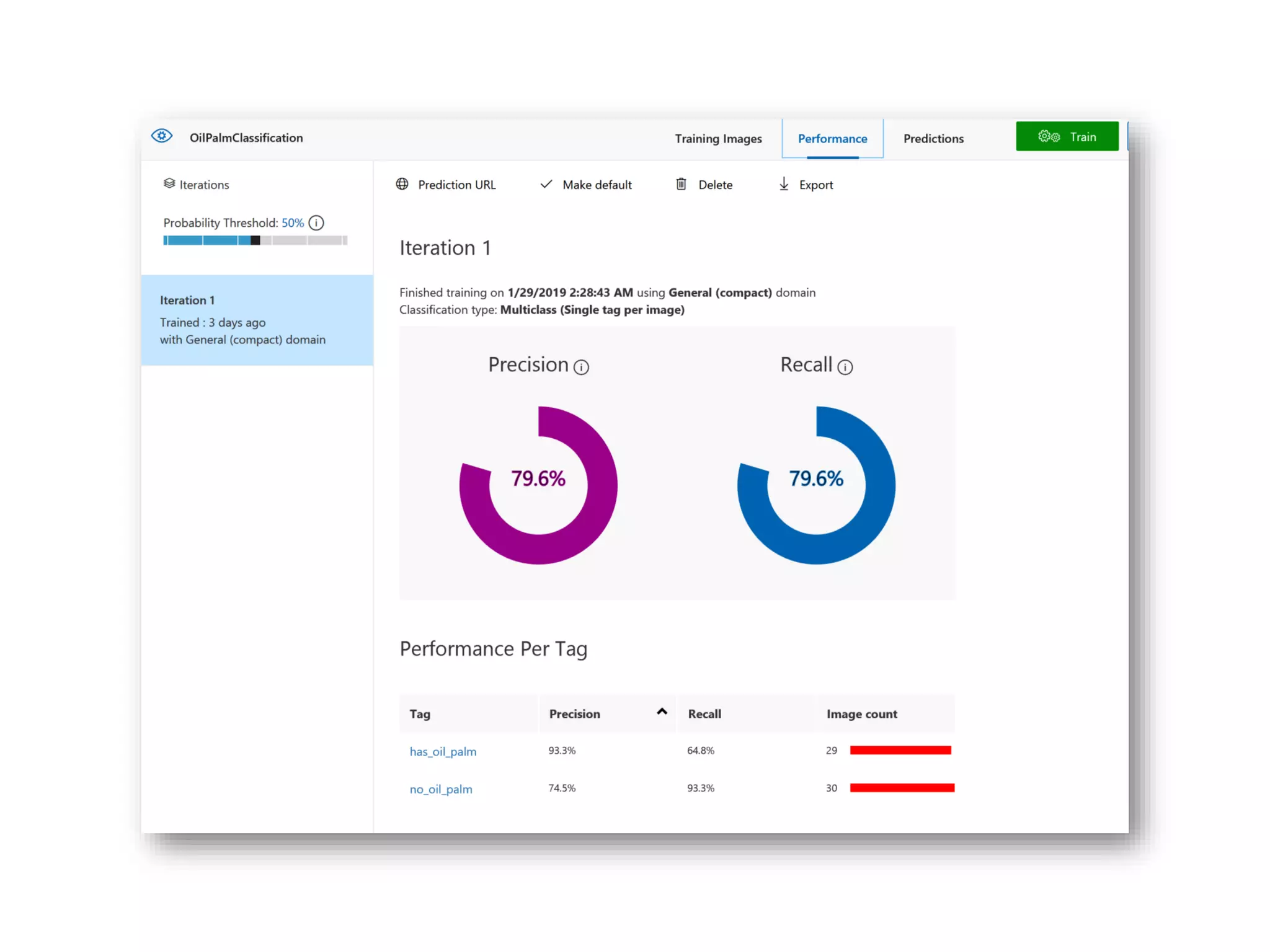Open the has_oil_palm tag link
Viewport: 1270px width, 952px height.
click(x=443, y=752)
